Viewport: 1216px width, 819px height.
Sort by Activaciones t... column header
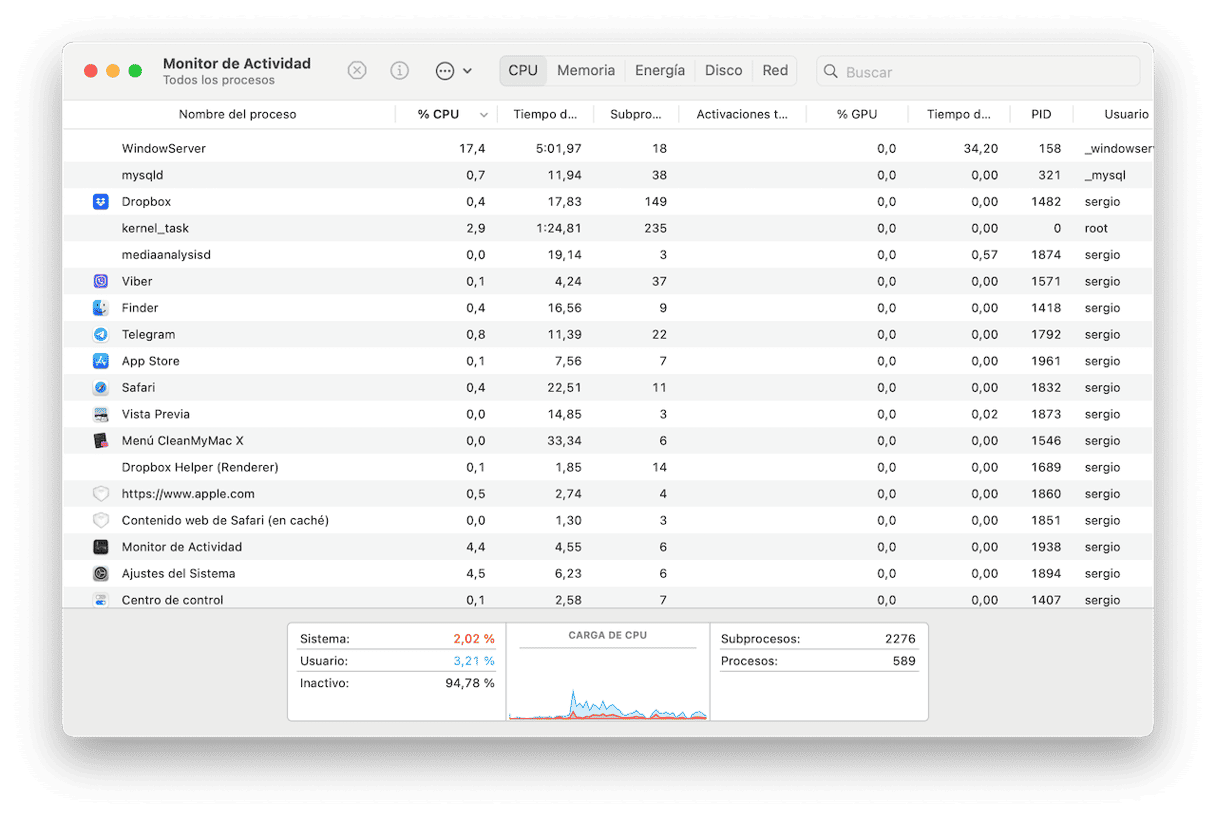pos(742,114)
